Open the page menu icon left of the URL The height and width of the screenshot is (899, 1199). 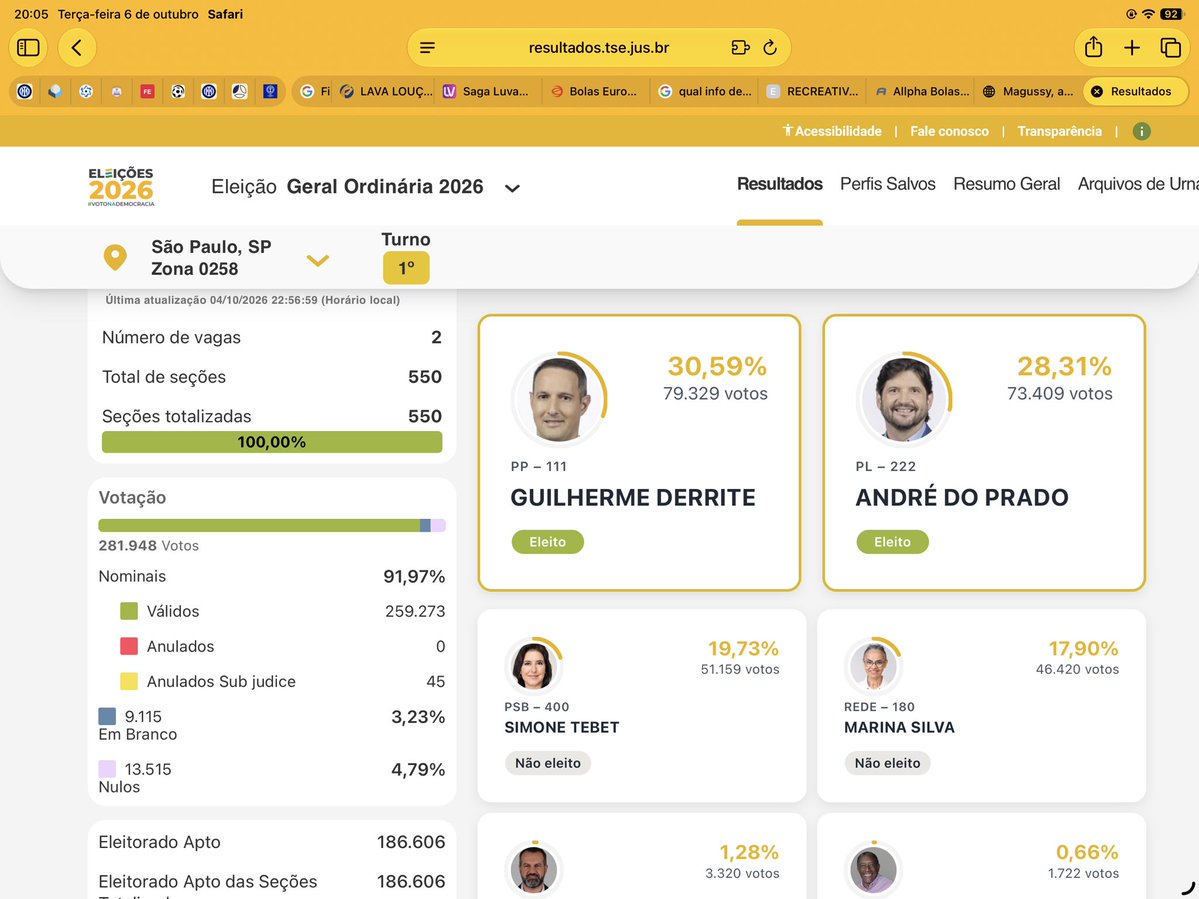tap(427, 48)
